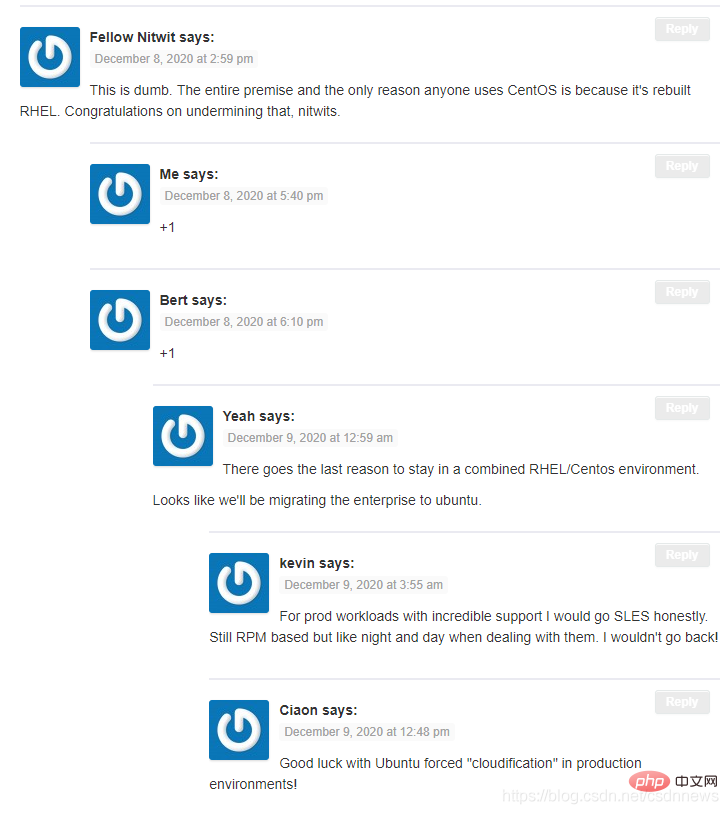Click the avatar beside Me's comment
The width and height of the screenshot is (728, 814).
[120, 194]
